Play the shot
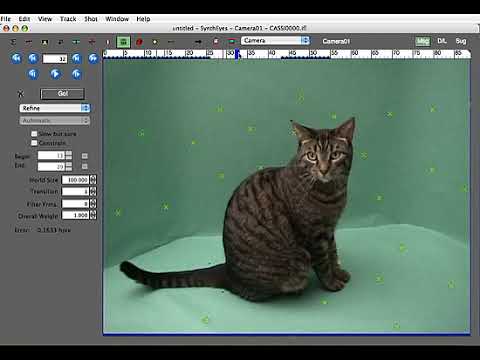The image size is (480, 360). 55,74
